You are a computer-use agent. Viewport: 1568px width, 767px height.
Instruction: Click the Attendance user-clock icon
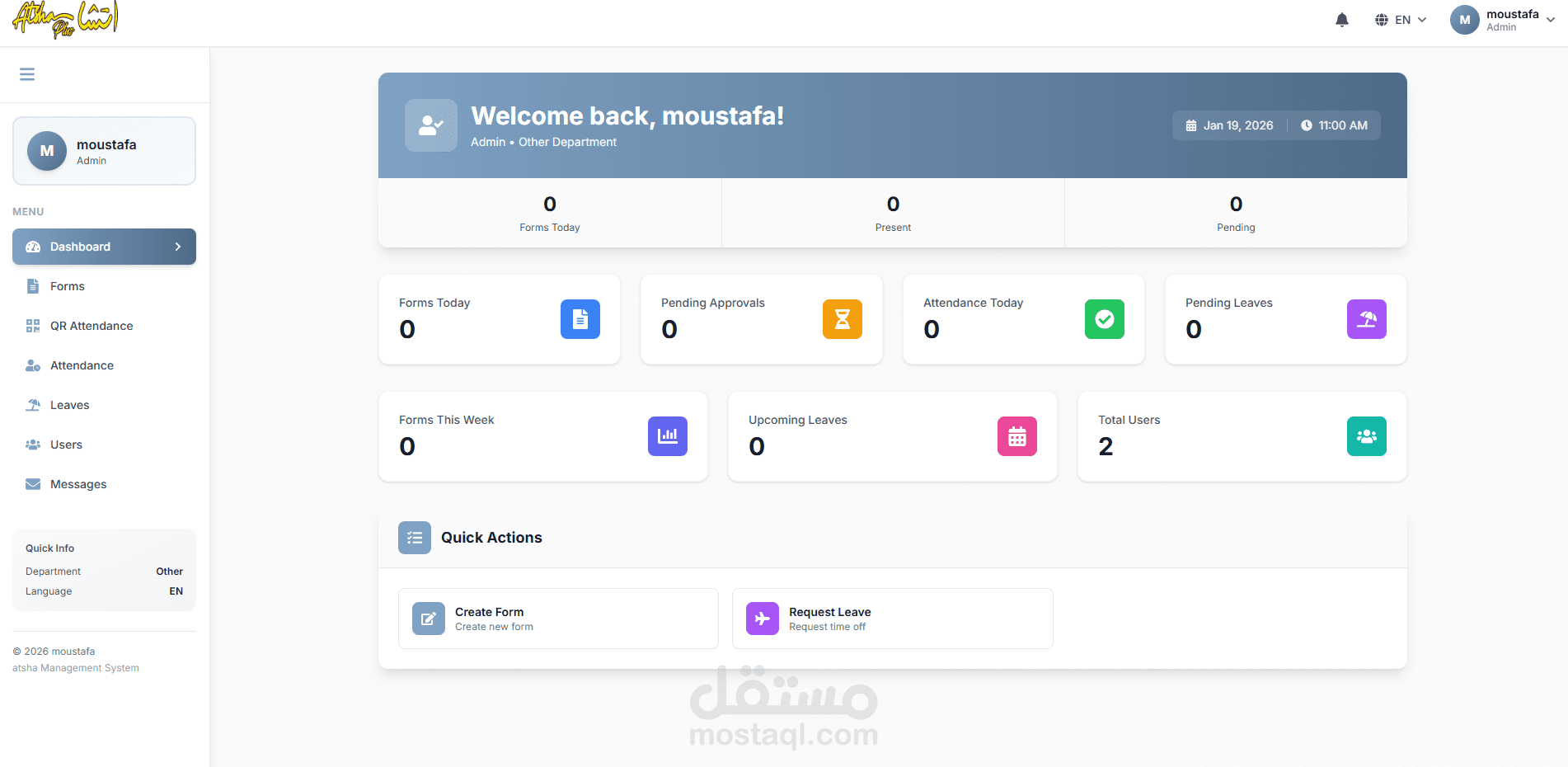tap(33, 365)
